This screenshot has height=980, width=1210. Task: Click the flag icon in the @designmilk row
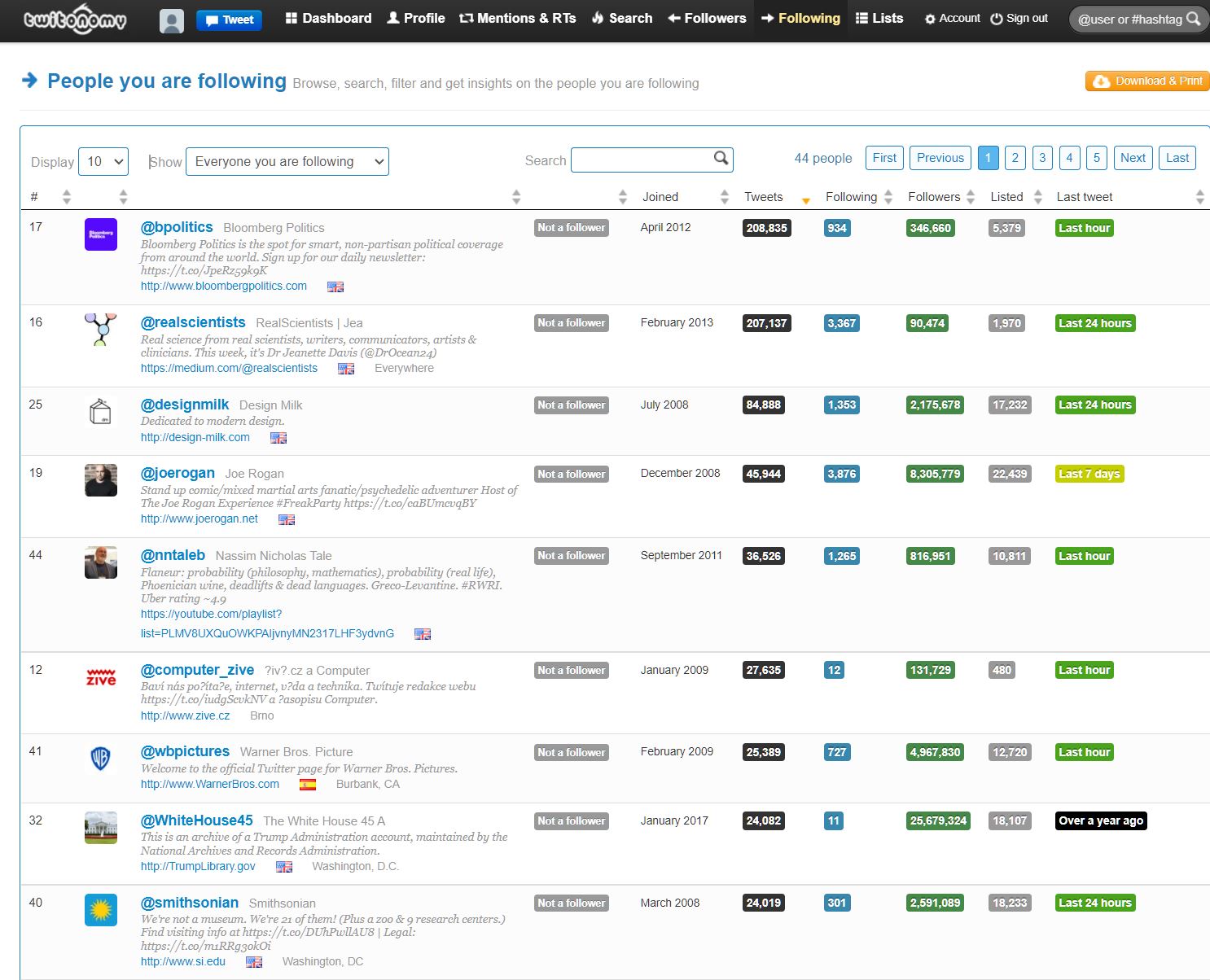[x=278, y=438]
